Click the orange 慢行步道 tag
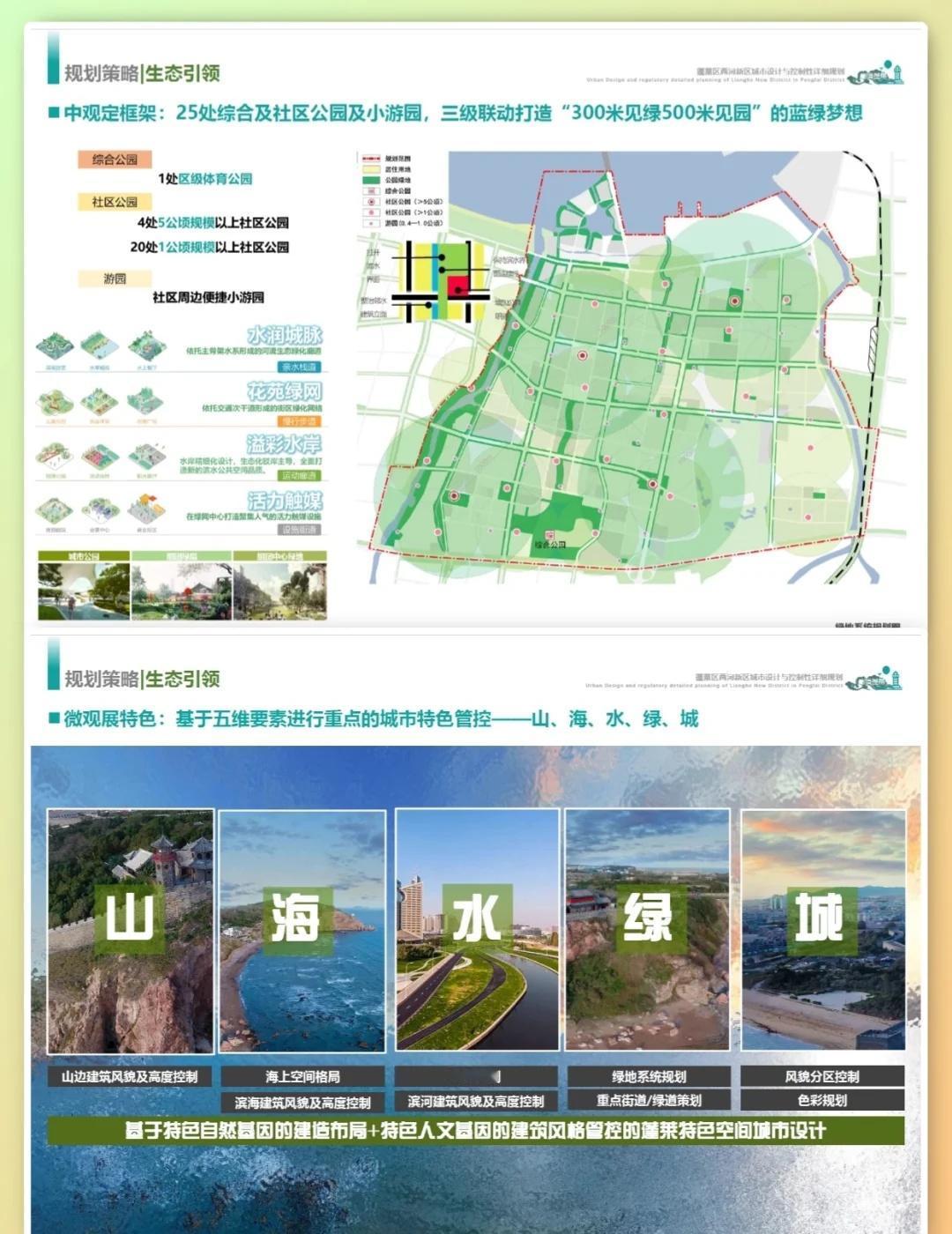 (300, 421)
